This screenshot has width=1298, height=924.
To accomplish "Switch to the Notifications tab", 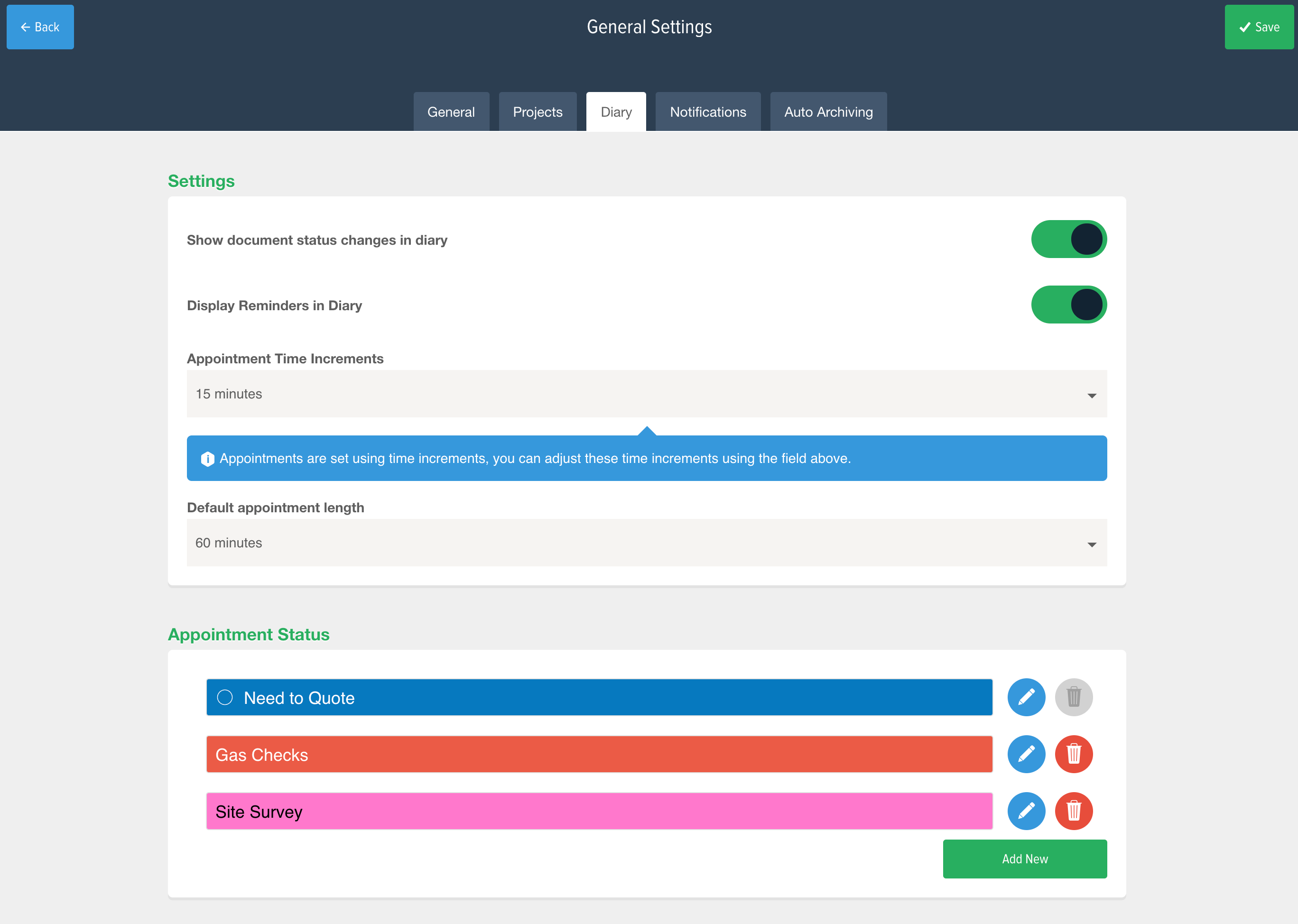I will [707, 111].
